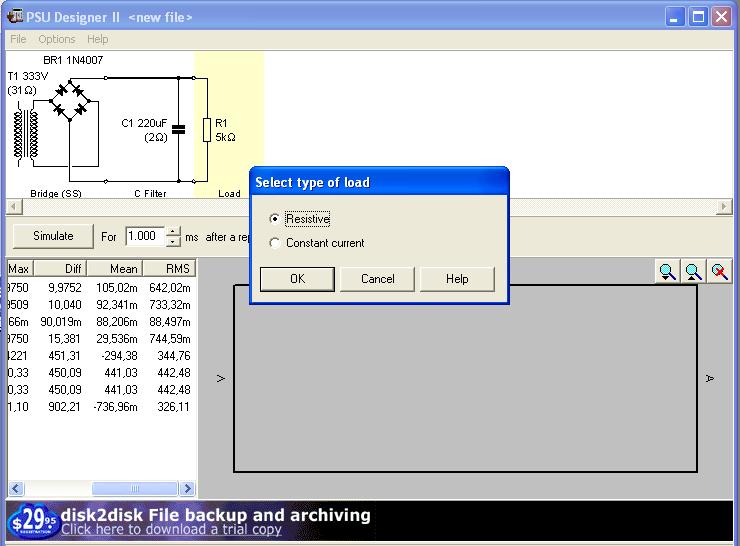This screenshot has height=546, width=740.
Task: Open the File menu
Action: click(18, 39)
